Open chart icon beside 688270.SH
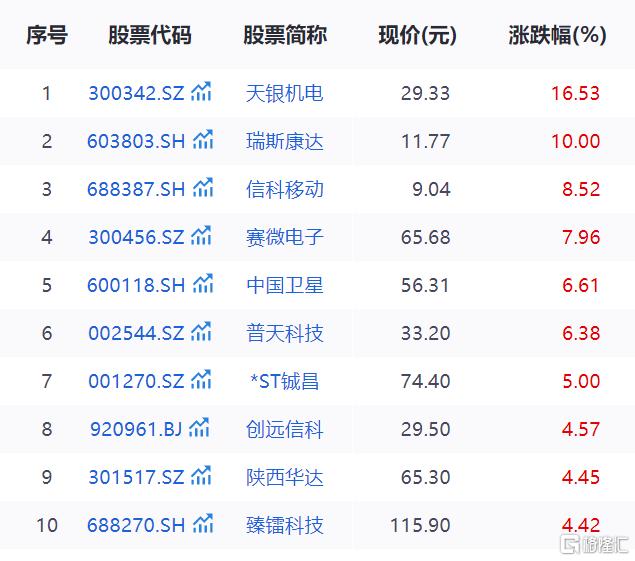 (x=203, y=523)
